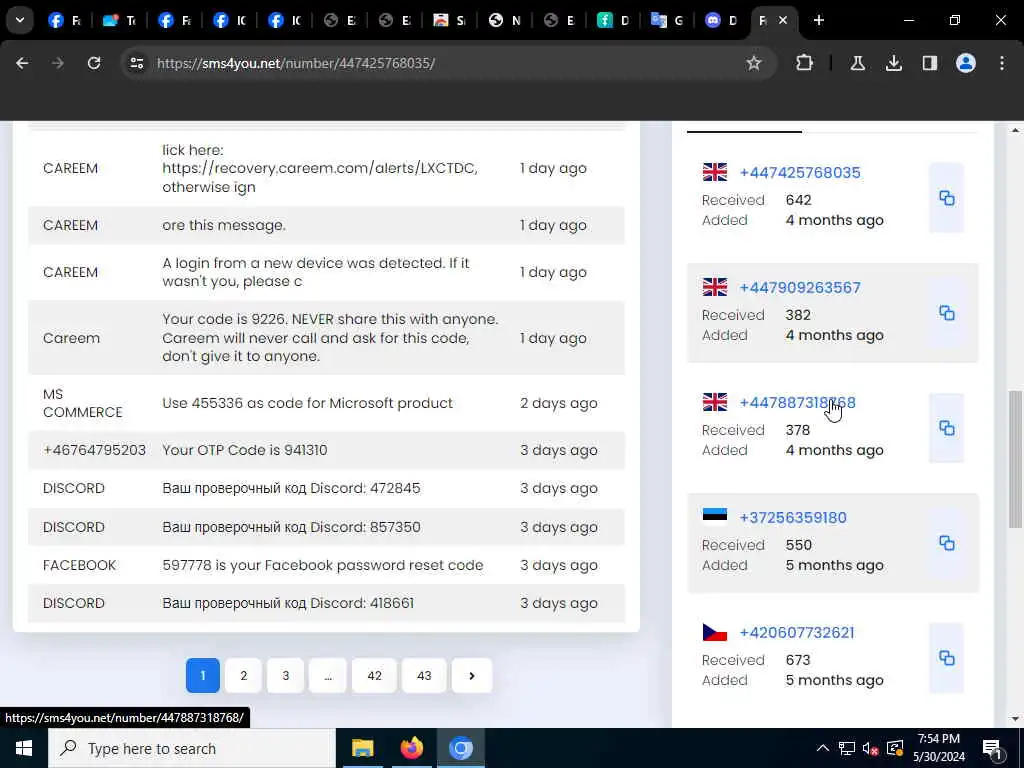Screen dimensions: 1024x768
Task: Click the page vertical scrollbar thumb
Action: tap(1016, 459)
